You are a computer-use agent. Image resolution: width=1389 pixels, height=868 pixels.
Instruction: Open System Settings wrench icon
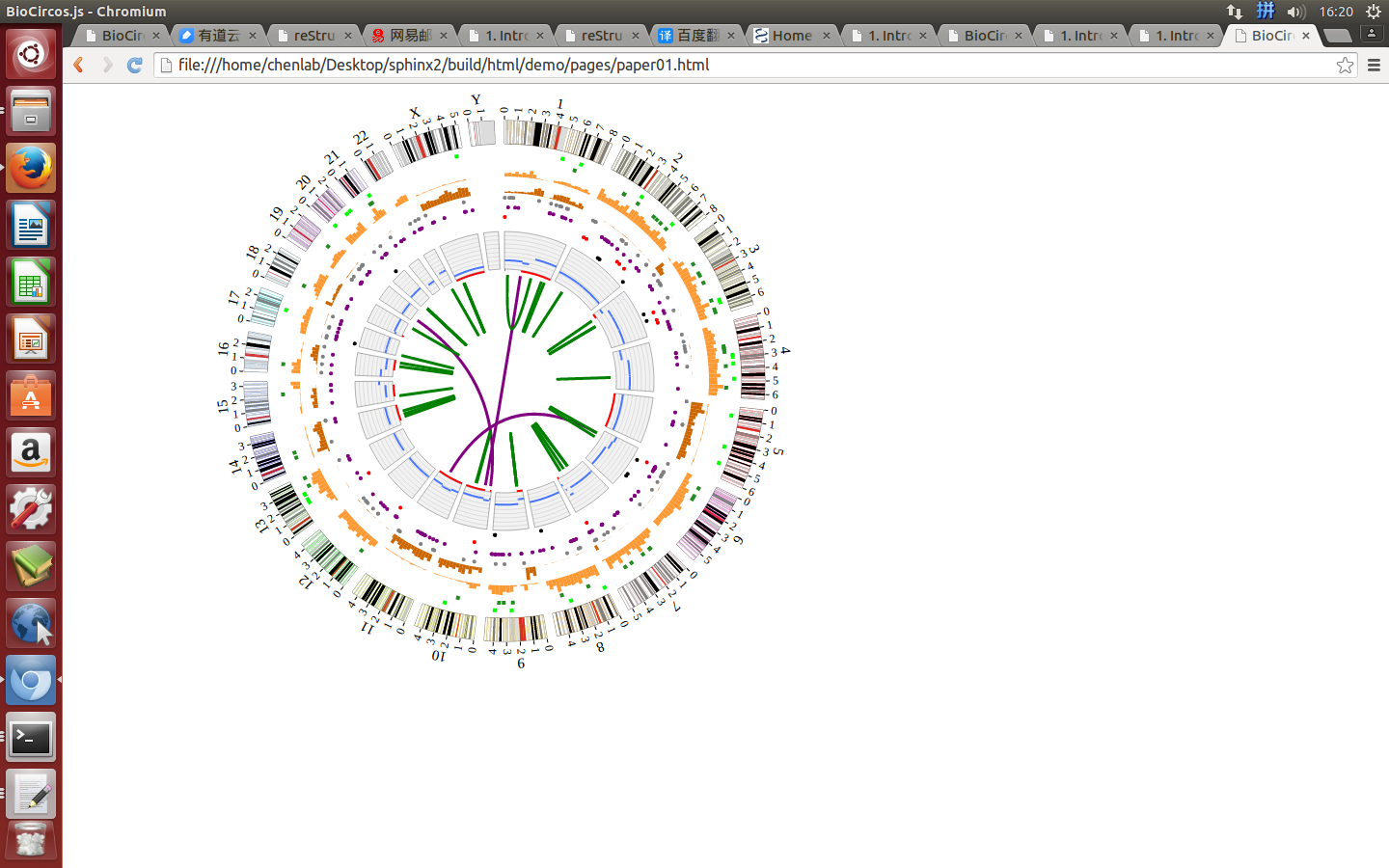pyautogui.click(x=31, y=509)
